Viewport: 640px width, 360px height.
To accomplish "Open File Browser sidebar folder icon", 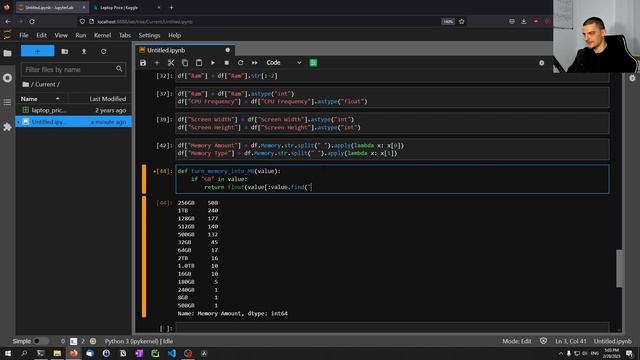I will click(7, 53).
